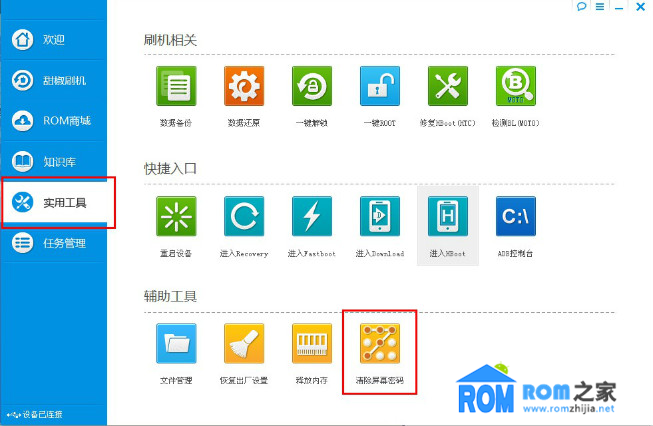Select the 进入Recovery shortcut
The height and width of the screenshot is (426, 653).
click(244, 216)
